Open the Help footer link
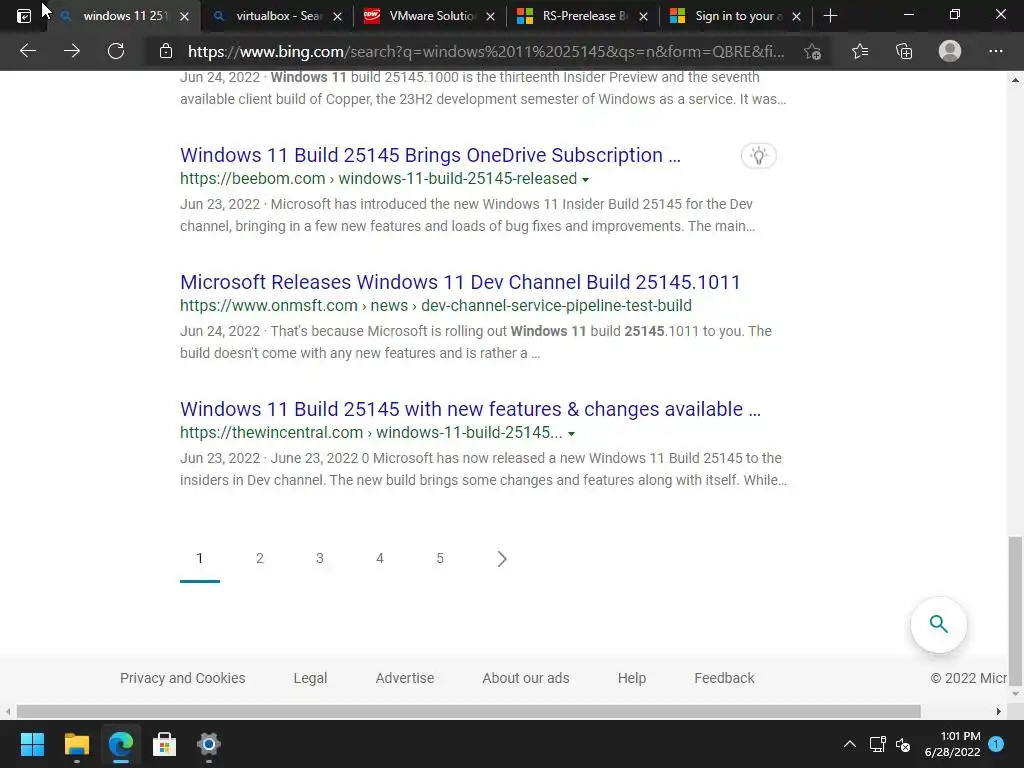 click(x=632, y=678)
